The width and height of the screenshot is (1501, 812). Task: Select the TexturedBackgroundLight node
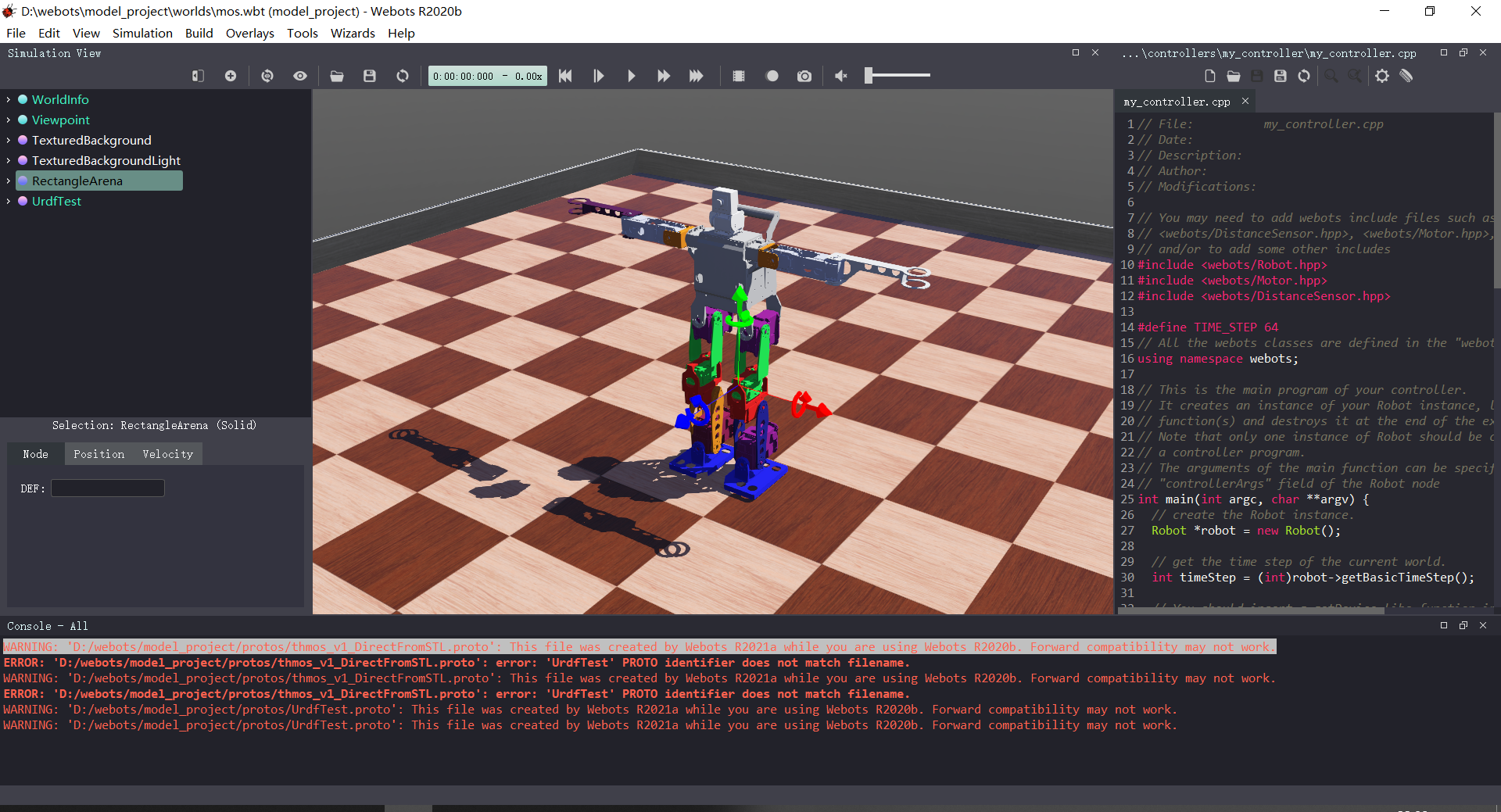[107, 160]
